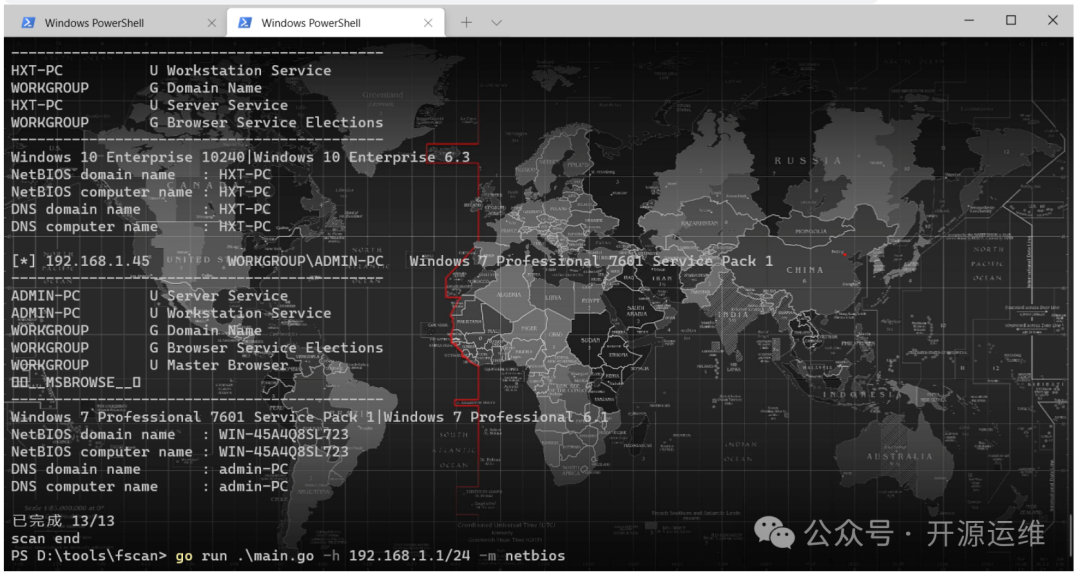This screenshot has width=1080, height=577.
Task: Click PowerShell icon on first tab
Action: point(29,23)
